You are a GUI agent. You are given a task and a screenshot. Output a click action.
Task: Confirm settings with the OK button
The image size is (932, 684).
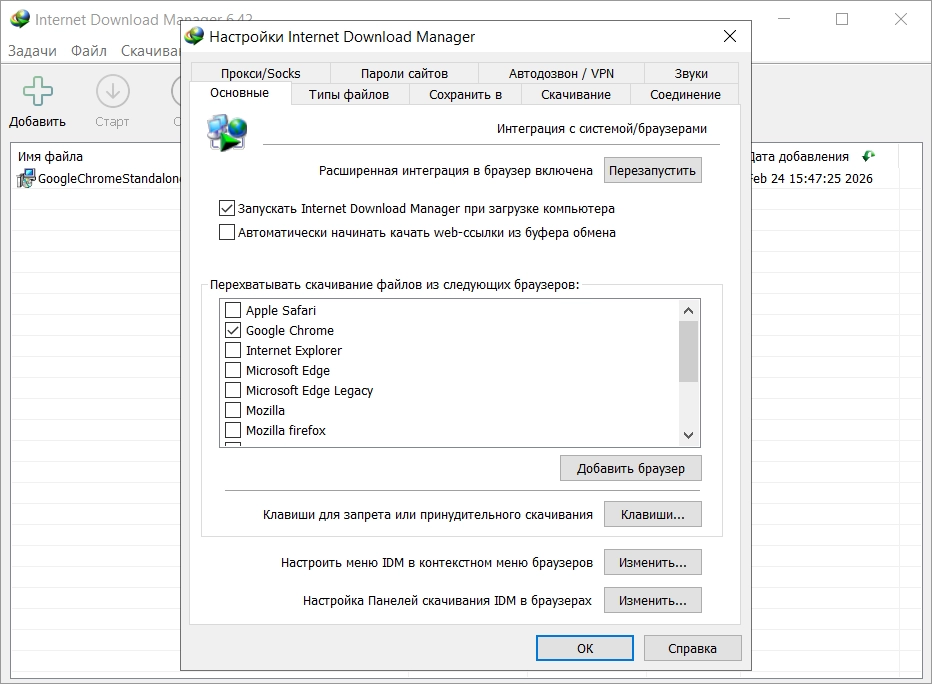585,648
